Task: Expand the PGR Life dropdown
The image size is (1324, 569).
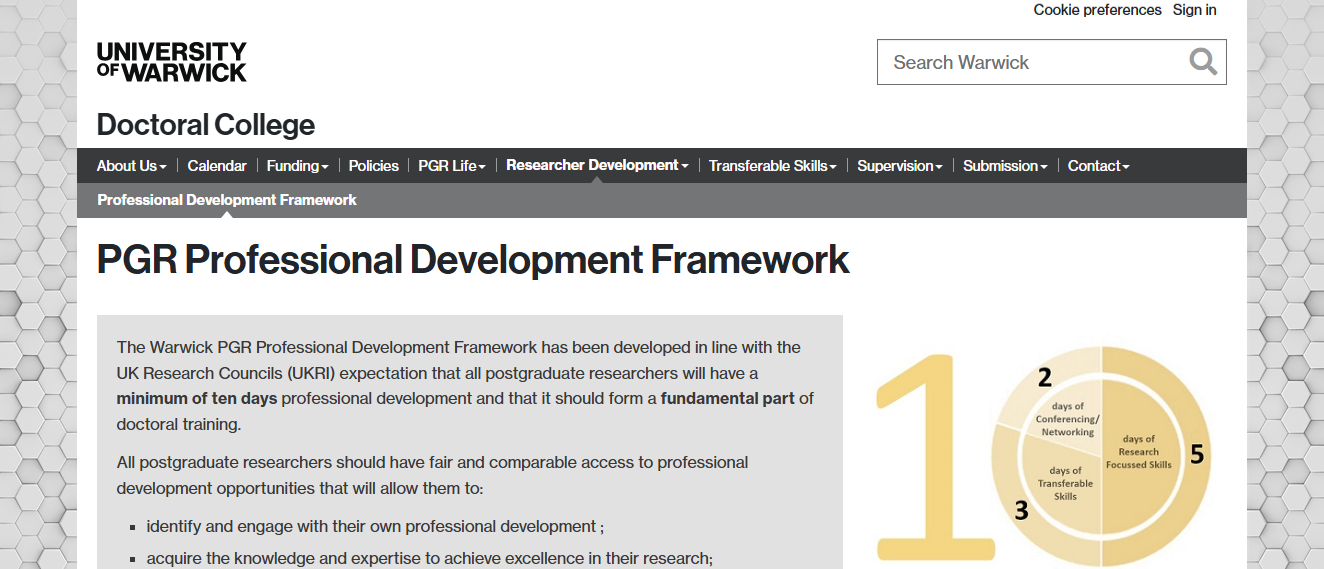Action: (451, 166)
